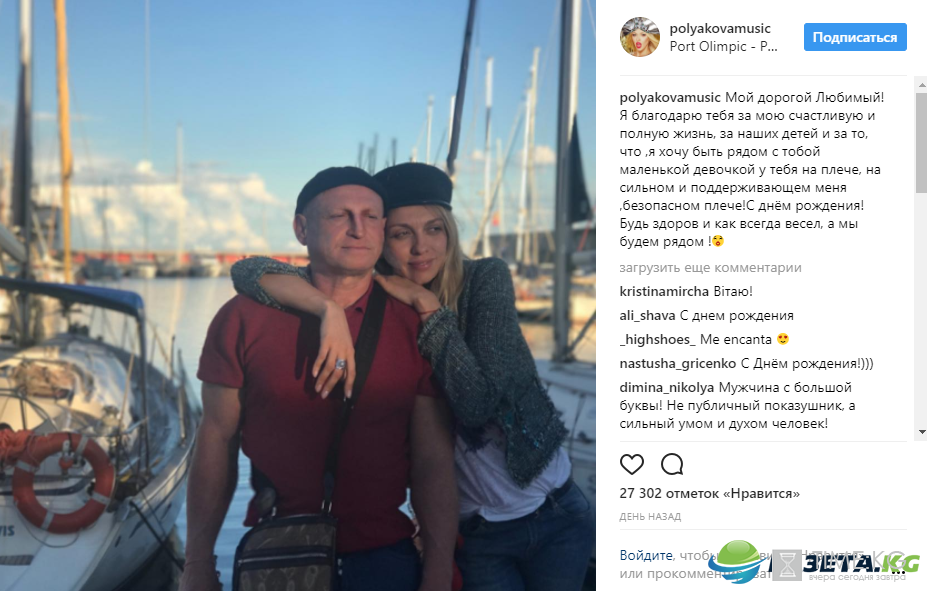Open the _highshoes_ commenter profile
Image resolution: width=927 pixels, height=591 pixels.
657,340
